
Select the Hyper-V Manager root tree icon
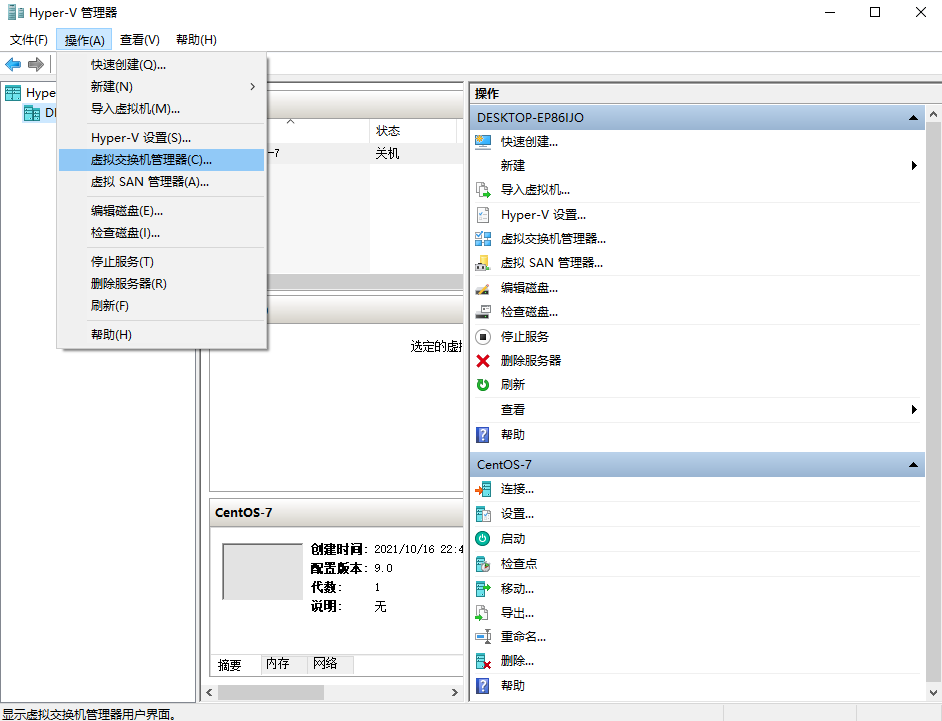pos(13,93)
